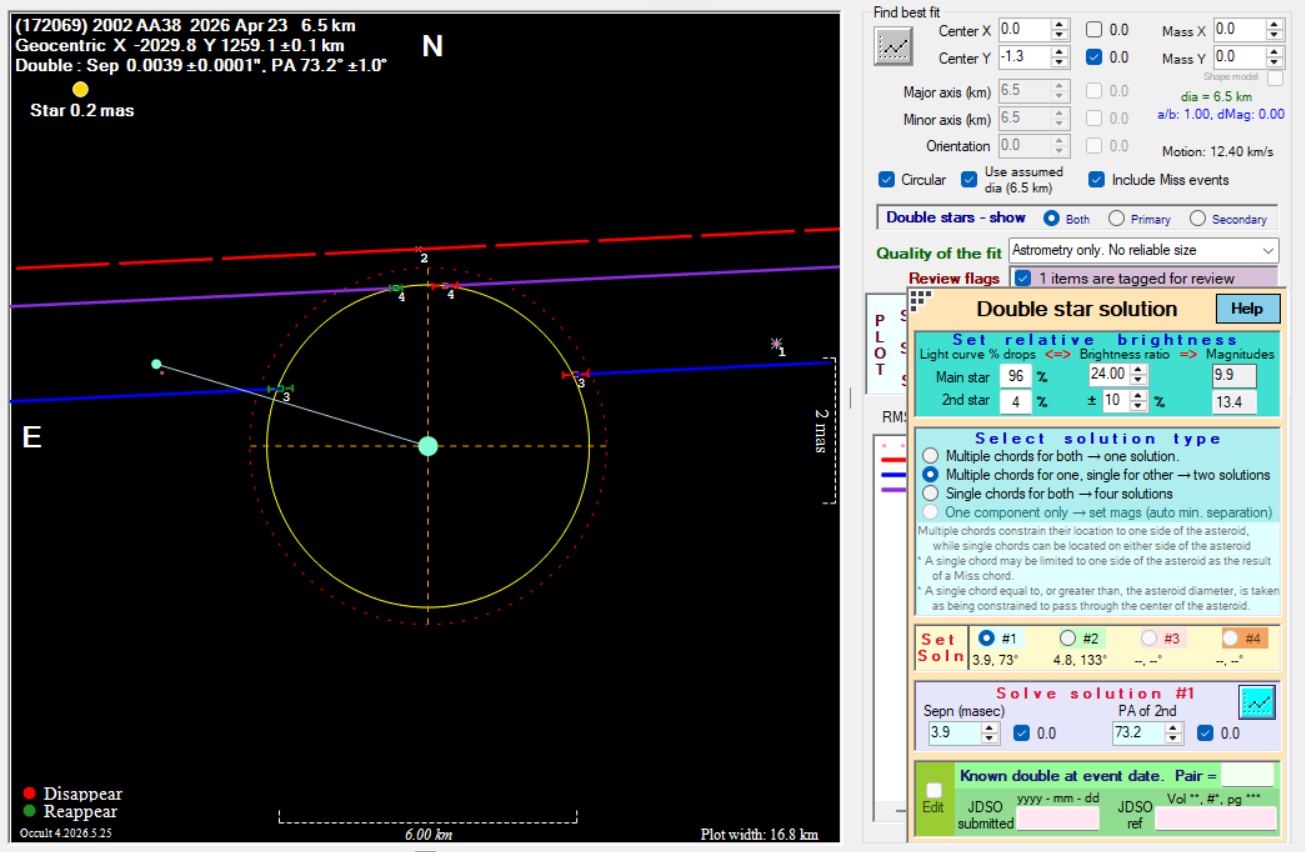This screenshot has width=1305, height=852.
Task: Increase the Brightness ratio 24.00 spinner
Action: (1138, 369)
